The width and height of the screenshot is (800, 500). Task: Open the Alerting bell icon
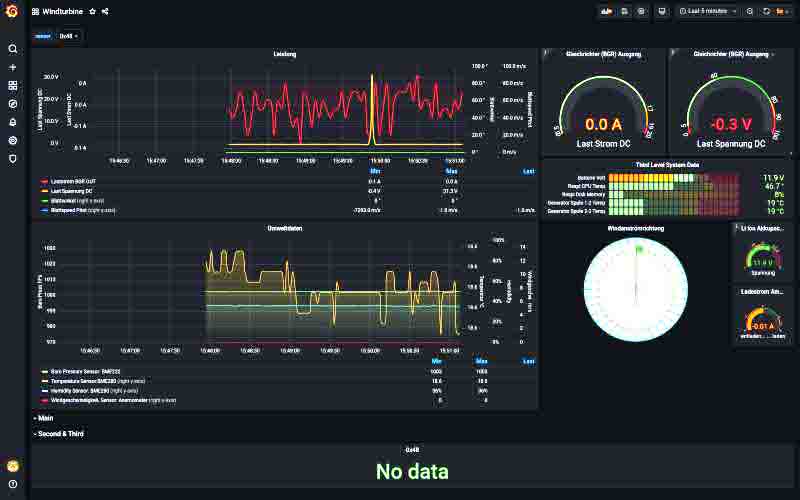click(x=13, y=122)
